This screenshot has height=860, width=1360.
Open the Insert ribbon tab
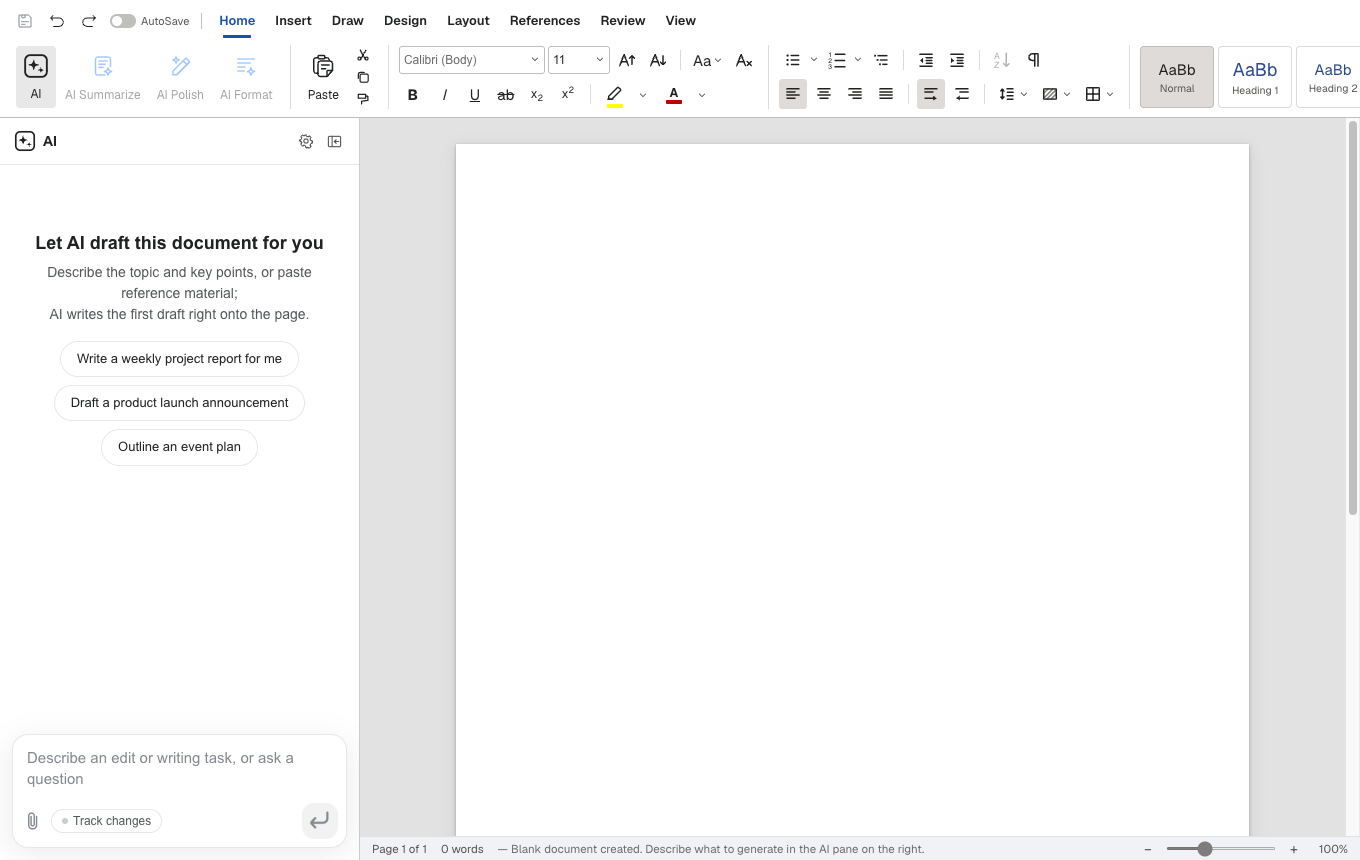(293, 20)
